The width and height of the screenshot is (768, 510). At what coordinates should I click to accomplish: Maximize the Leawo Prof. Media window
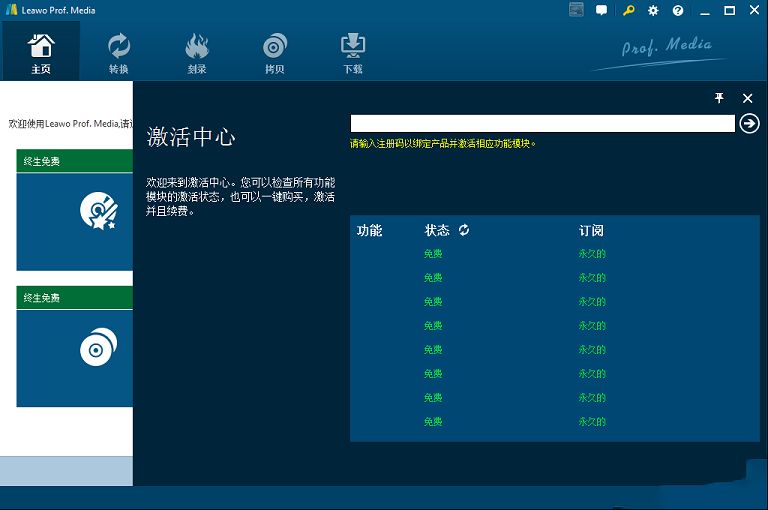pyautogui.click(x=729, y=10)
